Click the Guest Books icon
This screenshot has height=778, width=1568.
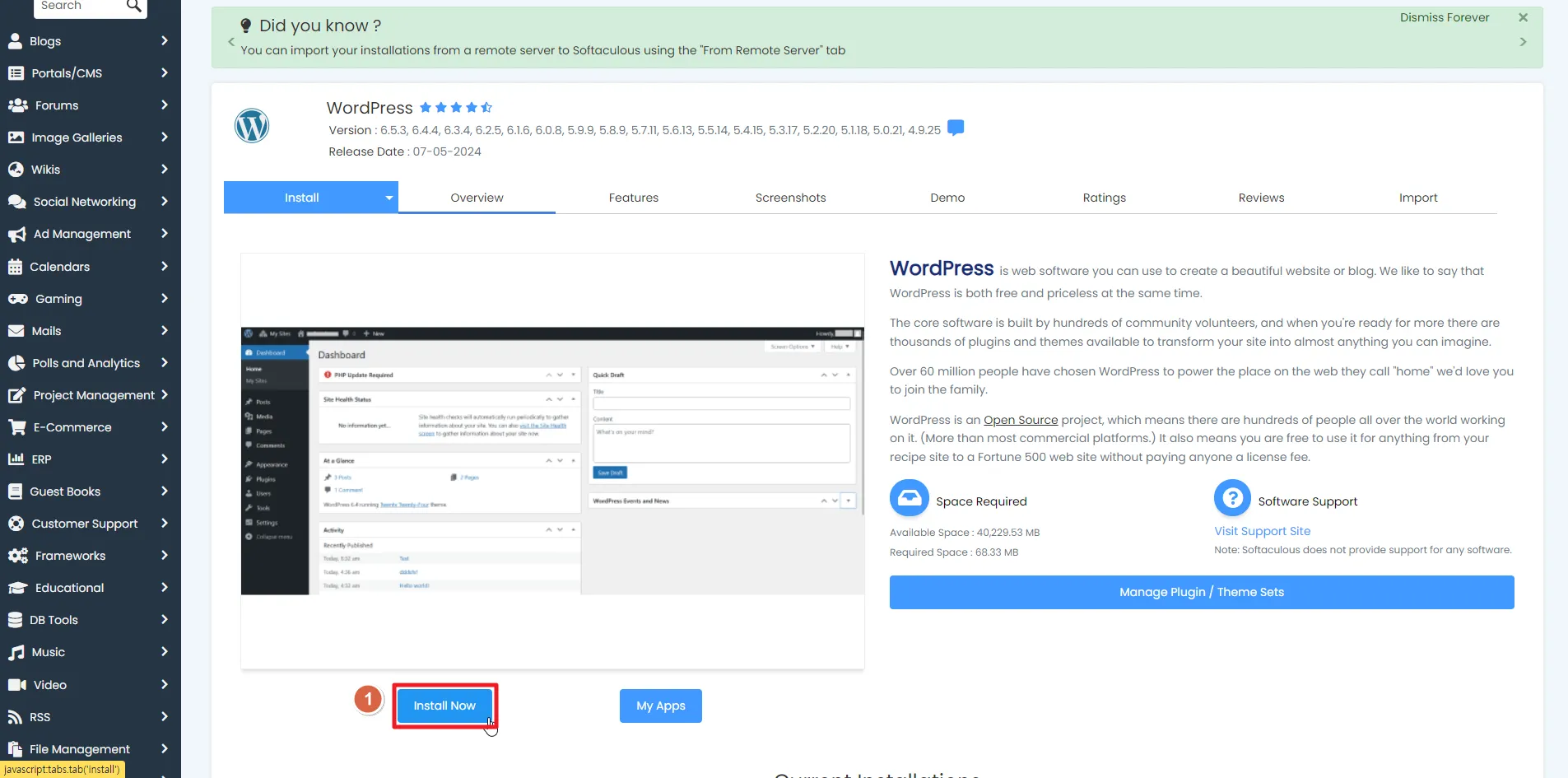tap(15, 491)
